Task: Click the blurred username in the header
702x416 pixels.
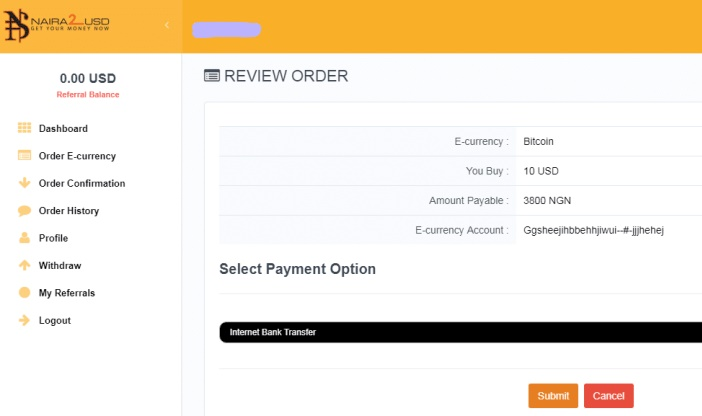Action: point(227,30)
